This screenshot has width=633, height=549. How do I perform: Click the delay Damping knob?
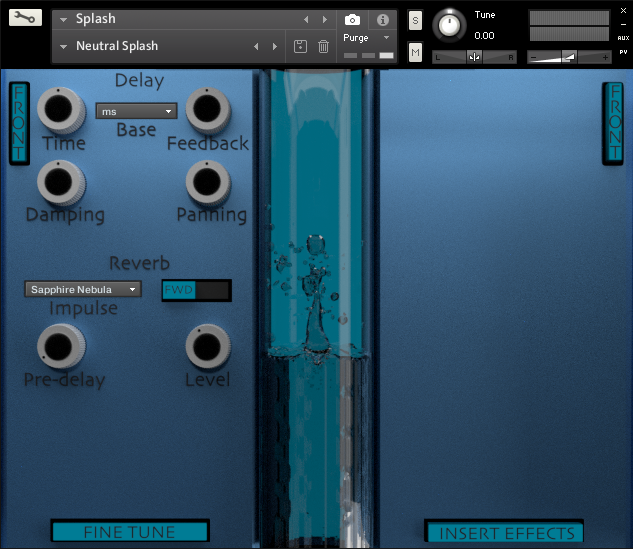pyautogui.click(x=61, y=183)
